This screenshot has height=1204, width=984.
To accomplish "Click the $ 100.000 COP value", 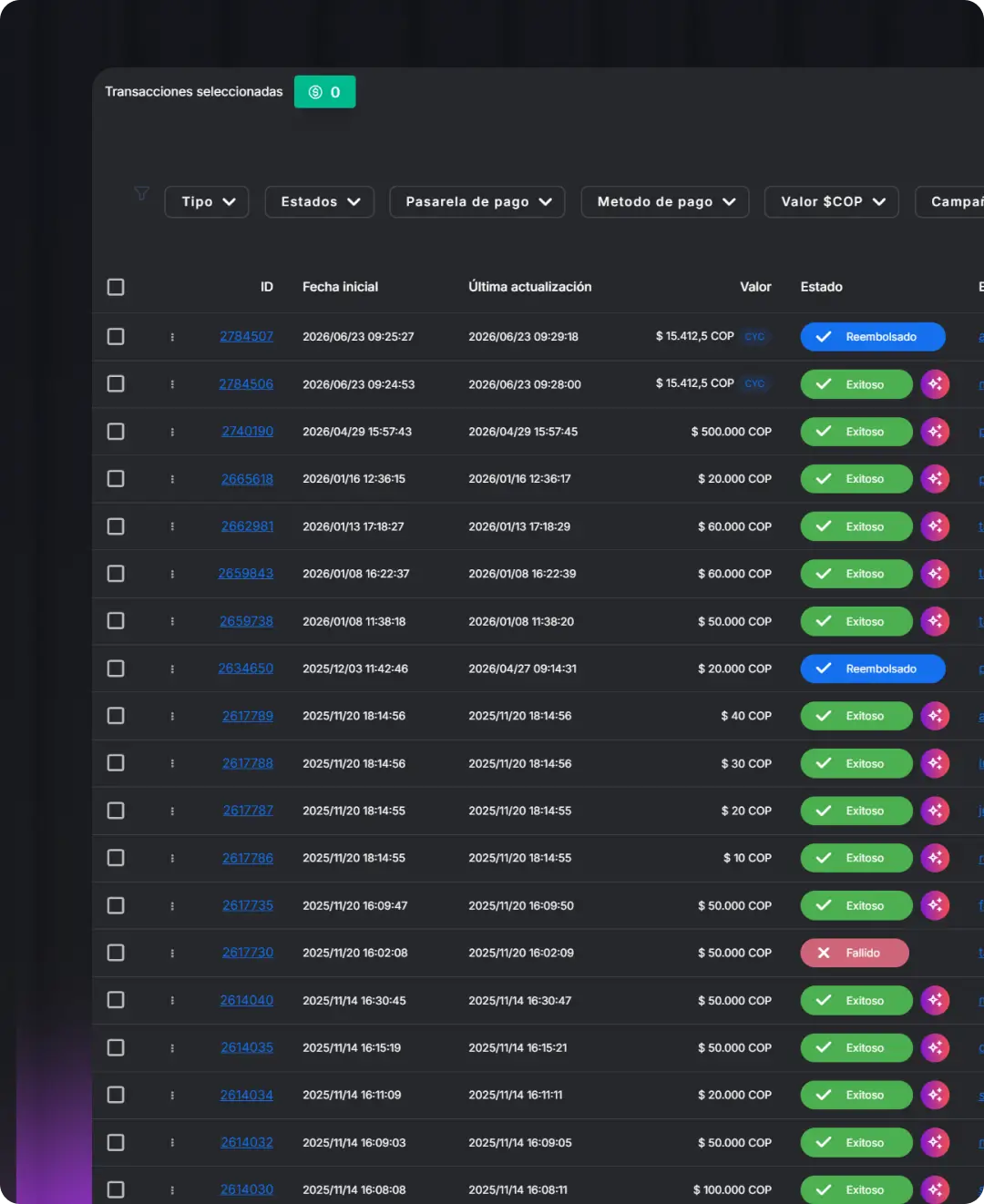I will coord(733,1189).
